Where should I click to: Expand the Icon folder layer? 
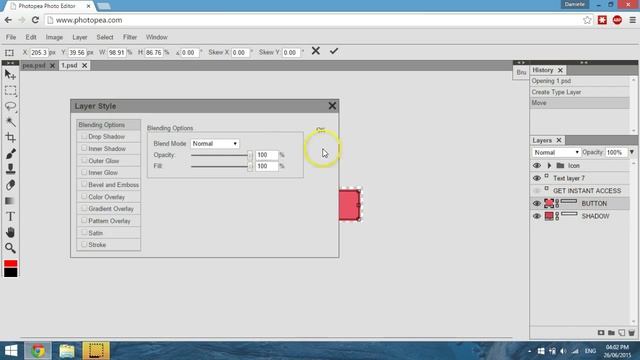point(549,166)
